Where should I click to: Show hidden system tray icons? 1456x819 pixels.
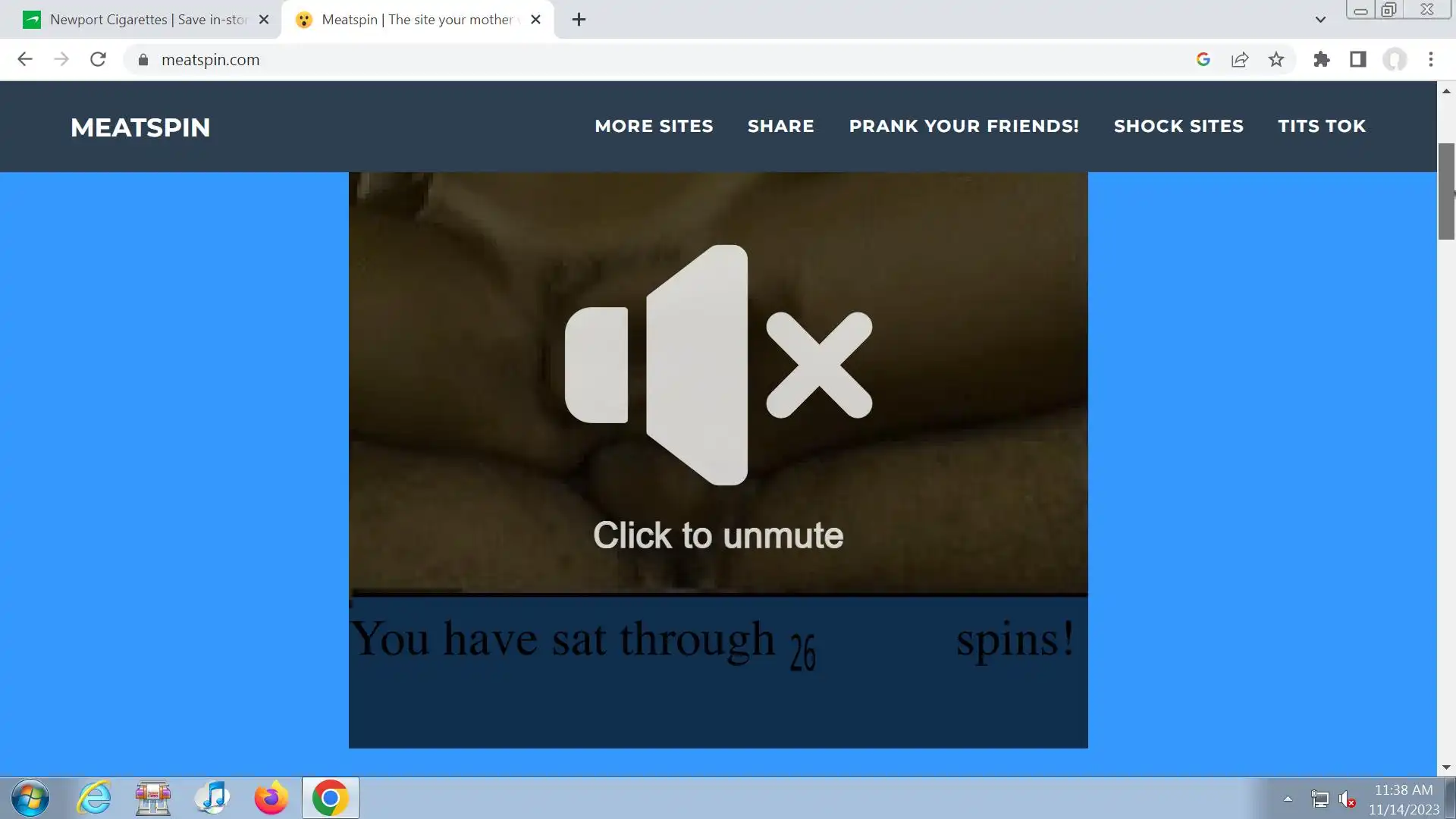pyautogui.click(x=1288, y=799)
